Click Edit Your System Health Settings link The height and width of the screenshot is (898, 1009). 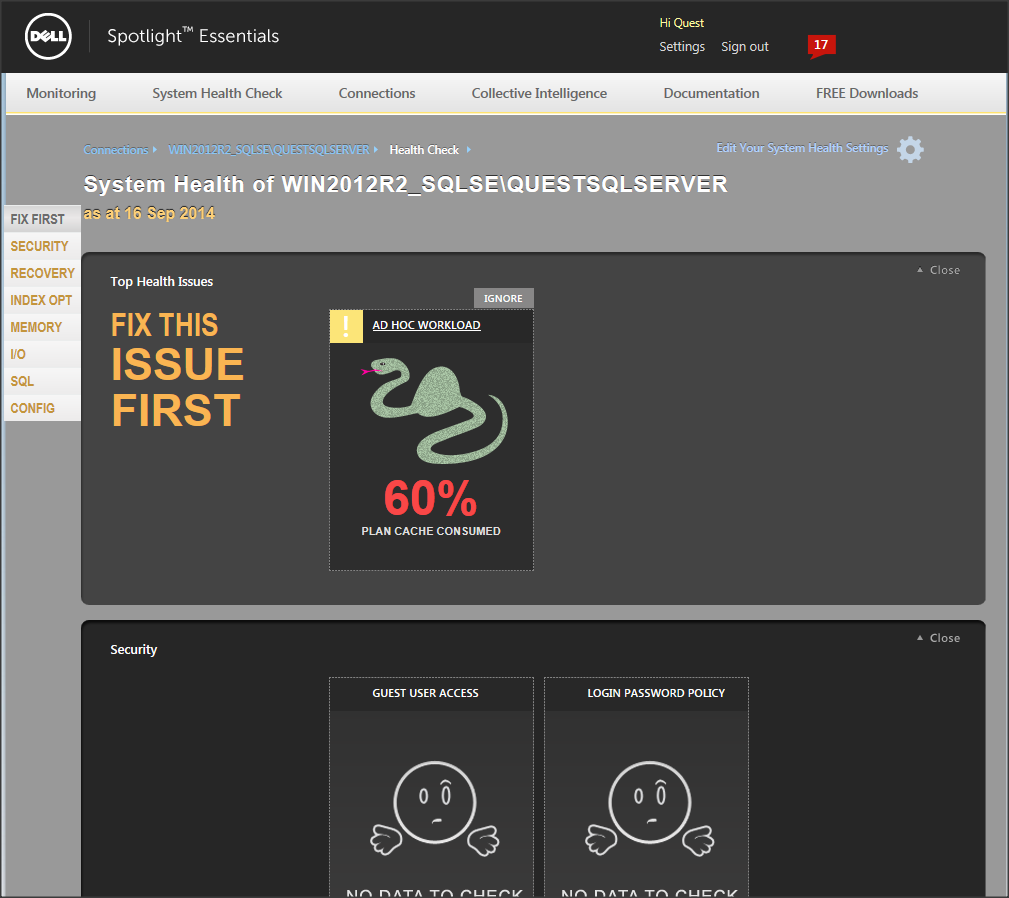(802, 148)
